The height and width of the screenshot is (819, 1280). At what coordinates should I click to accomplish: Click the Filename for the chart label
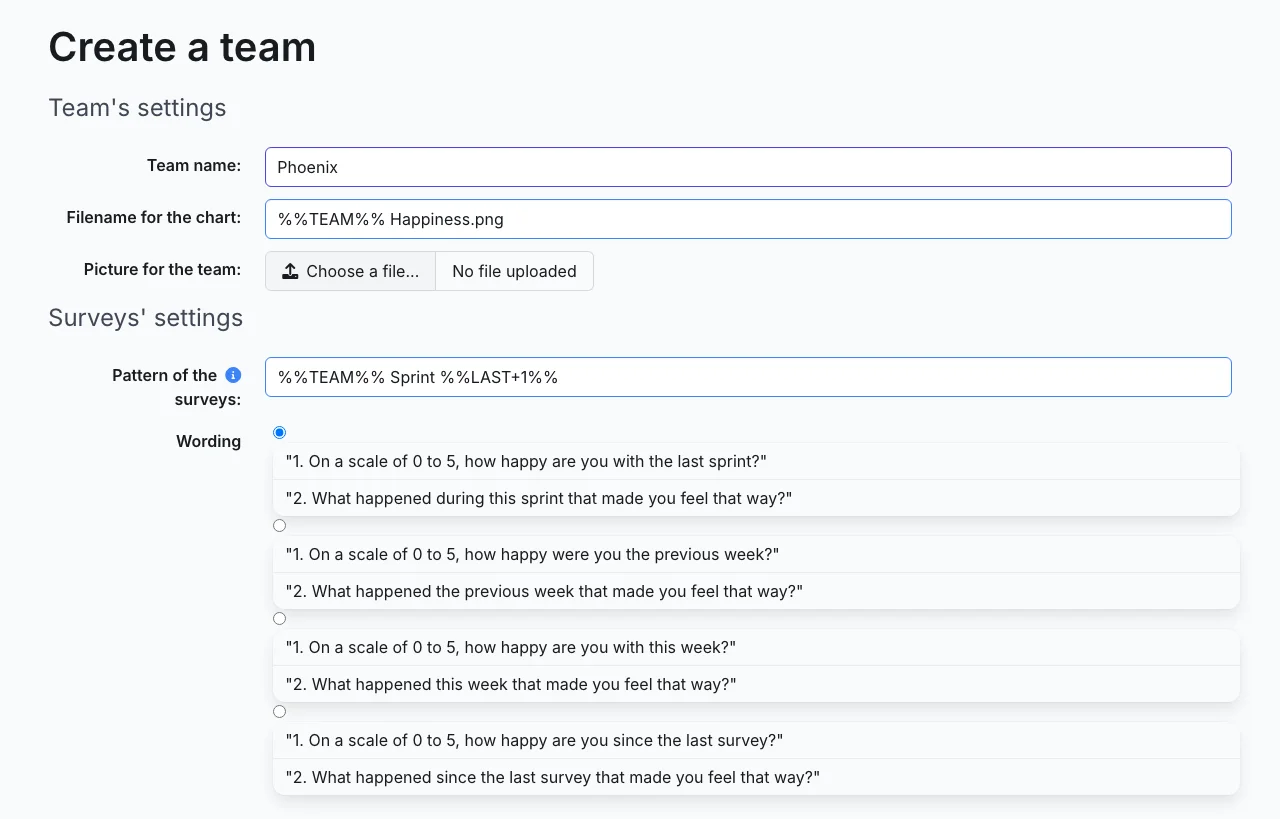click(154, 217)
